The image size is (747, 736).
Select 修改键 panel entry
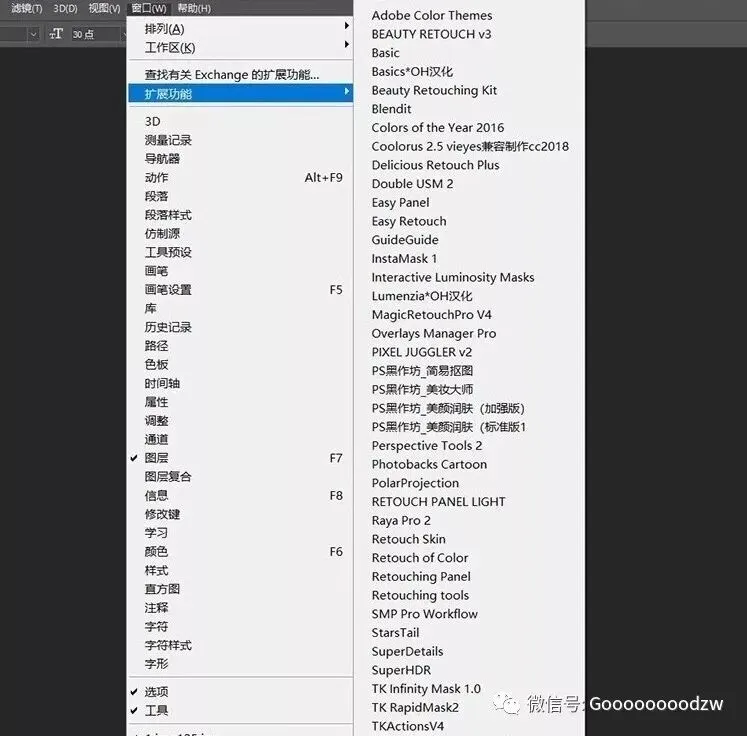pos(241,514)
